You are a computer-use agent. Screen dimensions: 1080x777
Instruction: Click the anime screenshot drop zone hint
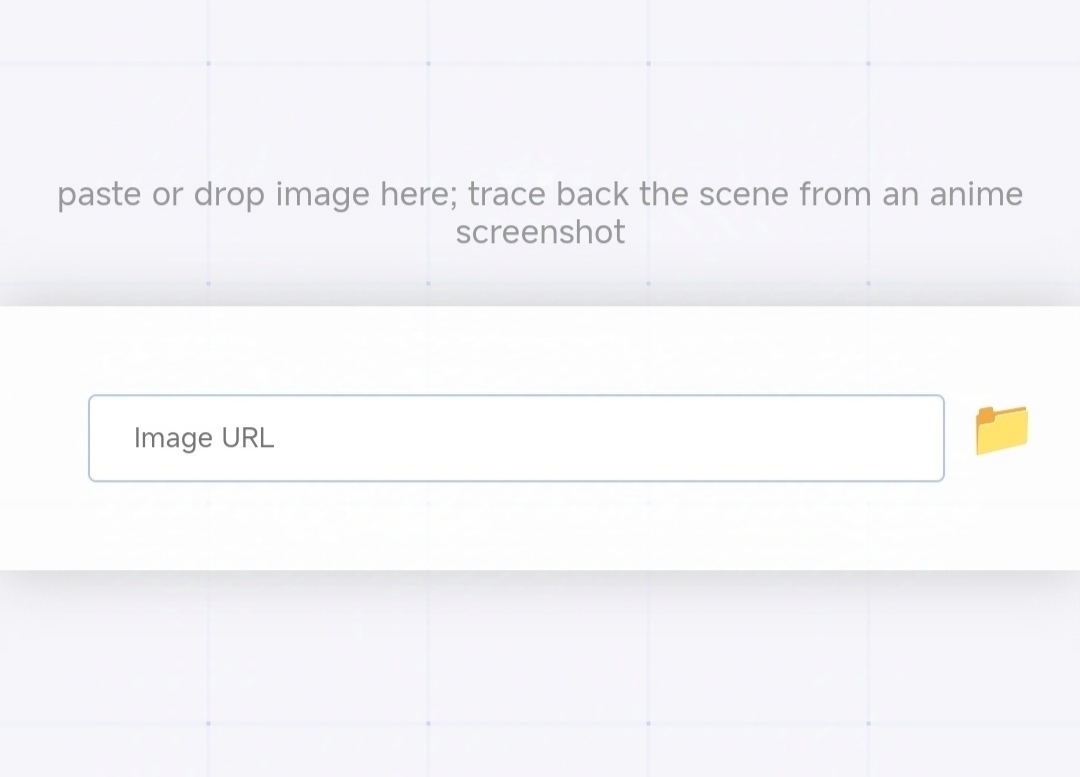[x=540, y=212]
